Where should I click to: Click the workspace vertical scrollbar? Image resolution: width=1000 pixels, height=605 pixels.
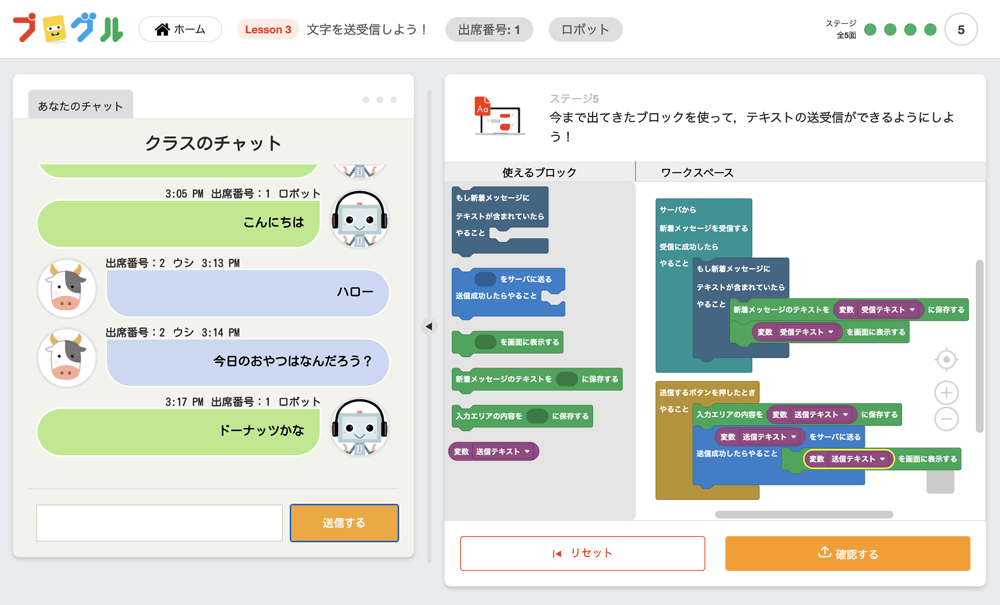pos(980,347)
